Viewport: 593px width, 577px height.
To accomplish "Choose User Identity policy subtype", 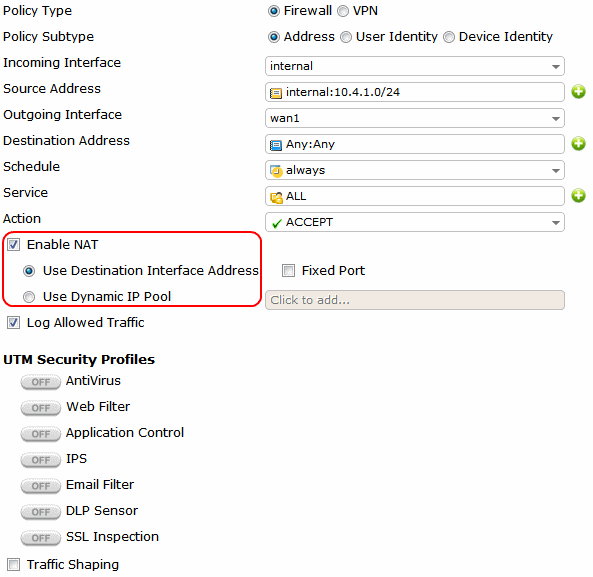I will (x=346, y=37).
